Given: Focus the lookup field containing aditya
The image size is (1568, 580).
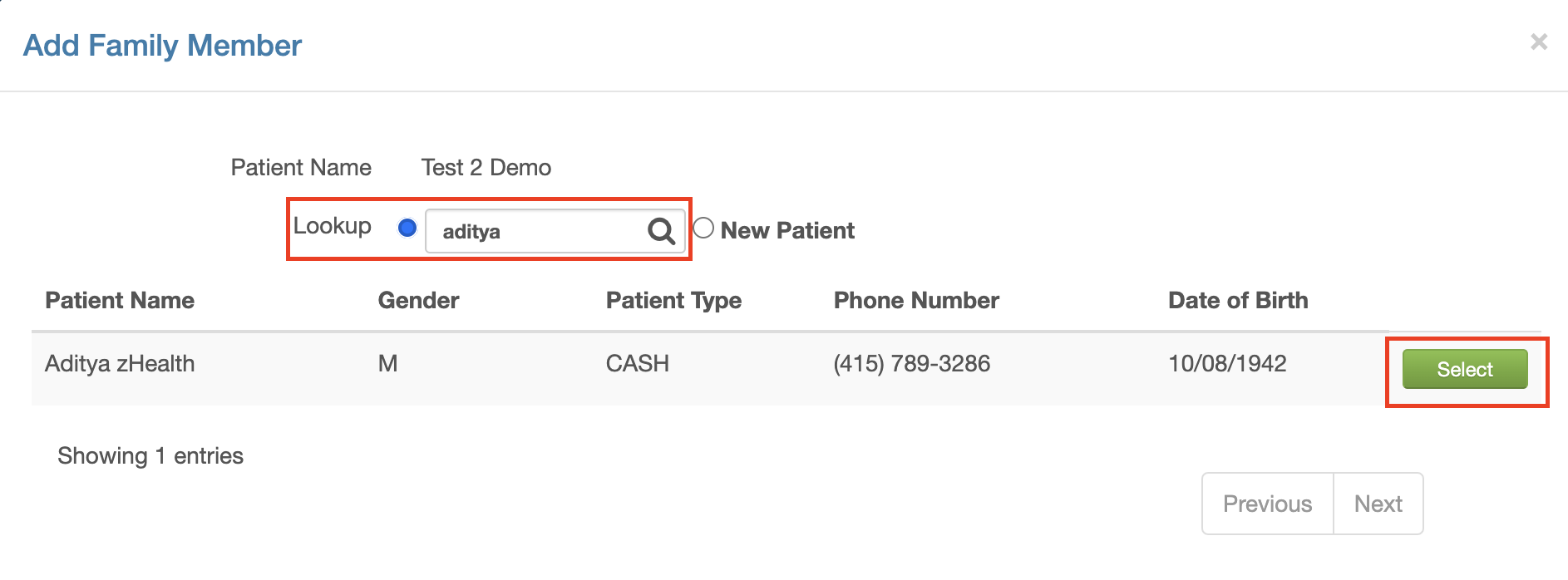Looking at the screenshot, I should pos(555,231).
